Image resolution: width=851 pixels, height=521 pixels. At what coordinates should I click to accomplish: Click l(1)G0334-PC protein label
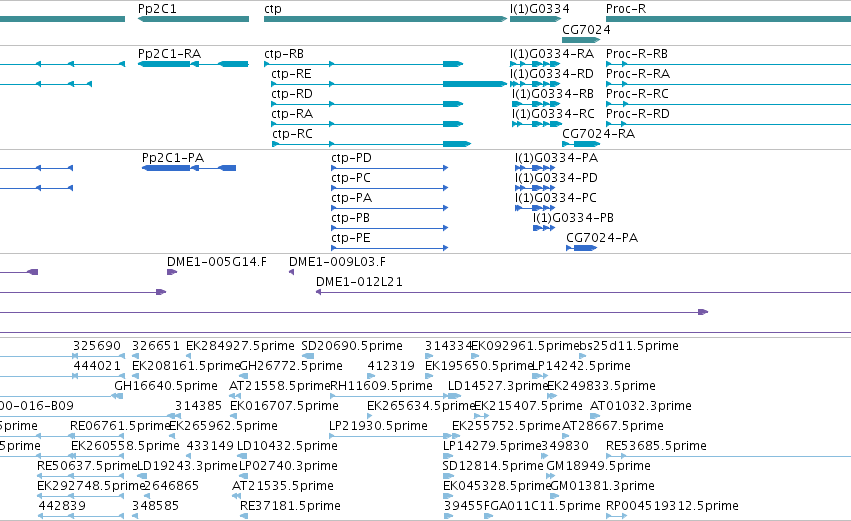pyautogui.click(x=556, y=198)
